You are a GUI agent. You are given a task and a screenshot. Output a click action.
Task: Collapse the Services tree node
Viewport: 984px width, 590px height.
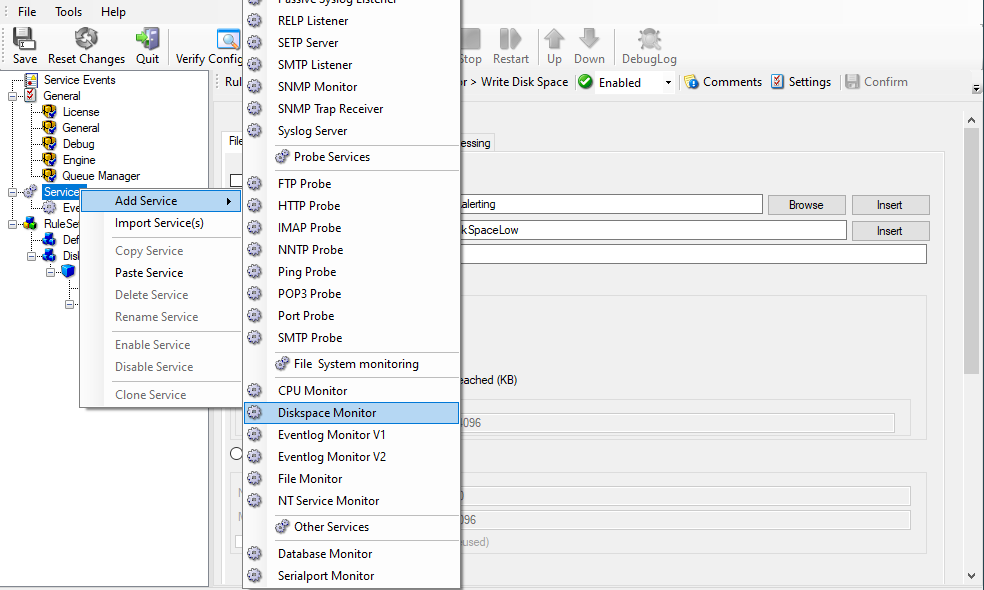[14, 192]
